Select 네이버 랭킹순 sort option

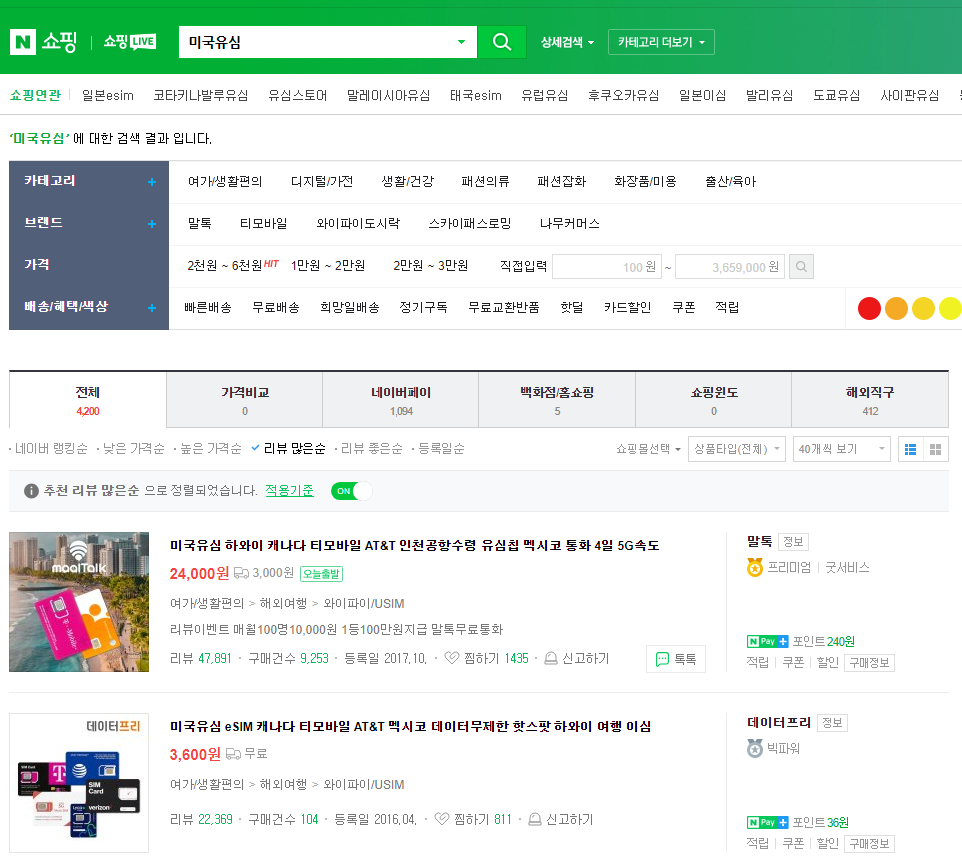pyautogui.click(x=52, y=449)
